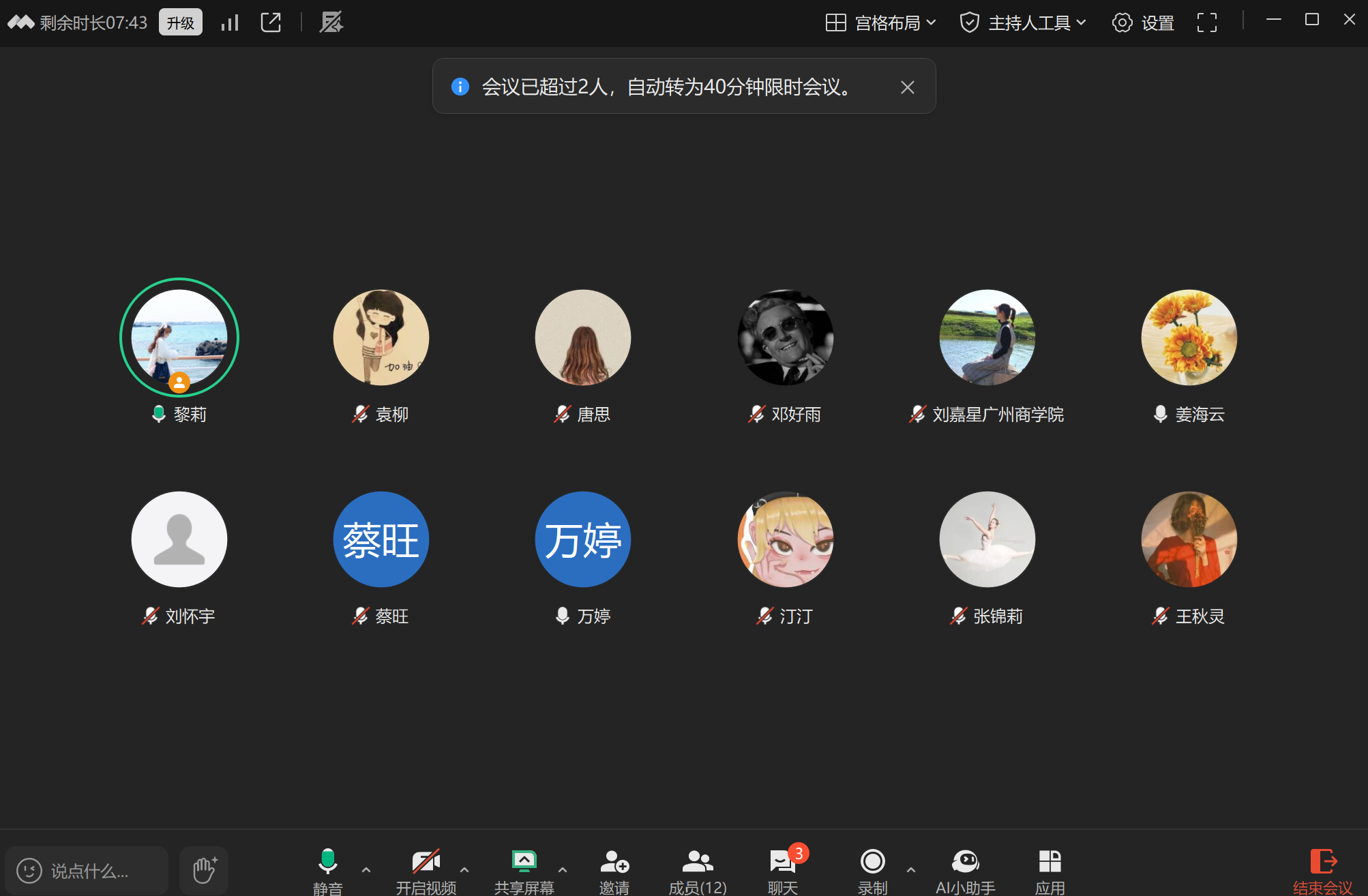Mute your microphone via 静音 button
This screenshot has width=1368, height=896.
[328, 866]
